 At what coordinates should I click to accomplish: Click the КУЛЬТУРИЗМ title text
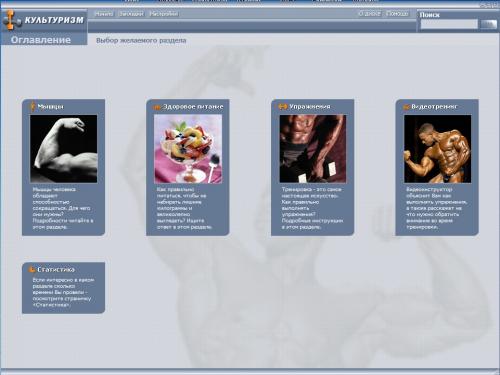pyautogui.click(x=54, y=20)
